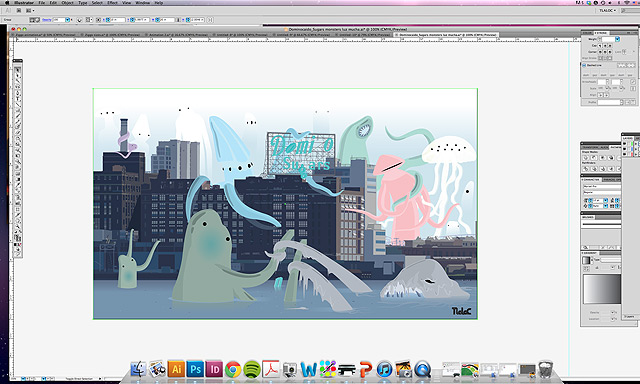This screenshot has width=640, height=384.
Task: Open the Opacity dropdown in Control bar
Action: pyautogui.click(x=68, y=20)
